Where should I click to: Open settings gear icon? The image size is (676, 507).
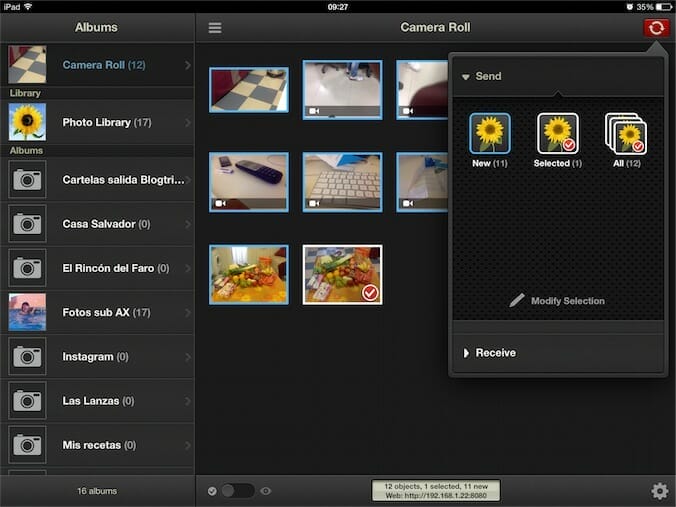click(659, 491)
